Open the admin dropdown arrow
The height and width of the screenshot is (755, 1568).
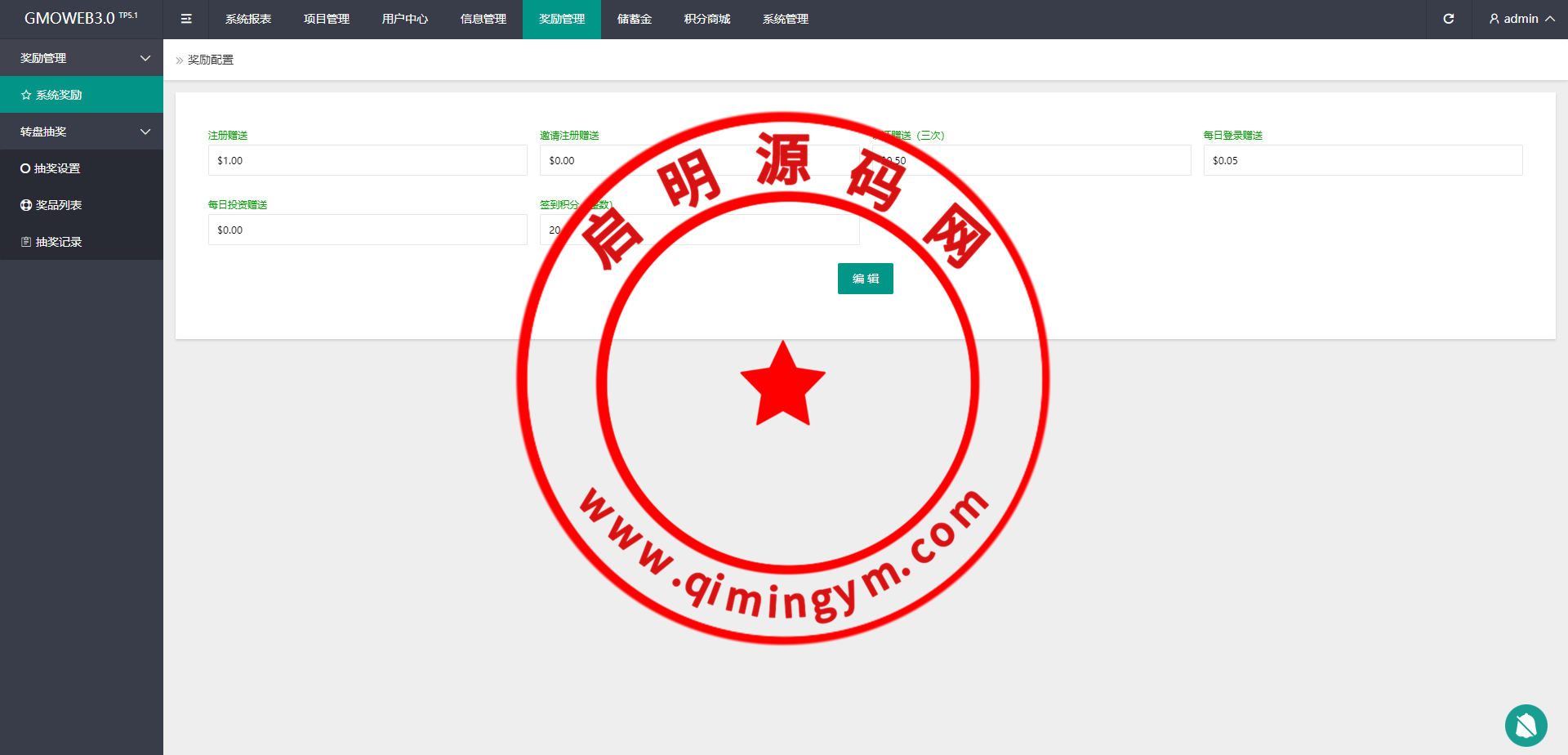pos(1550,19)
